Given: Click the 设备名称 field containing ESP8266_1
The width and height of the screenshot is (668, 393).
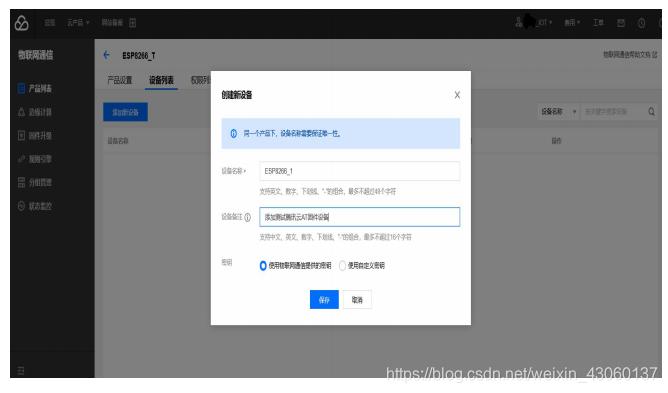Looking at the screenshot, I should pyautogui.click(x=360, y=171).
